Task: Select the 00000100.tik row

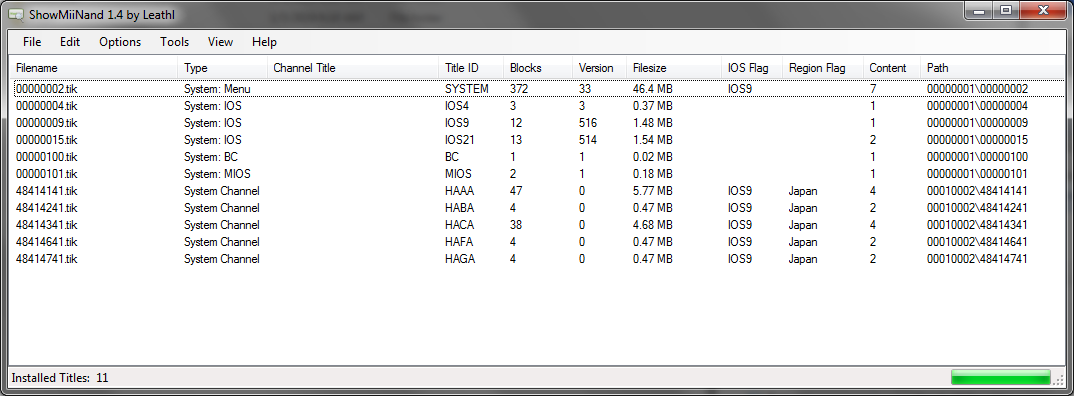Action: point(538,157)
